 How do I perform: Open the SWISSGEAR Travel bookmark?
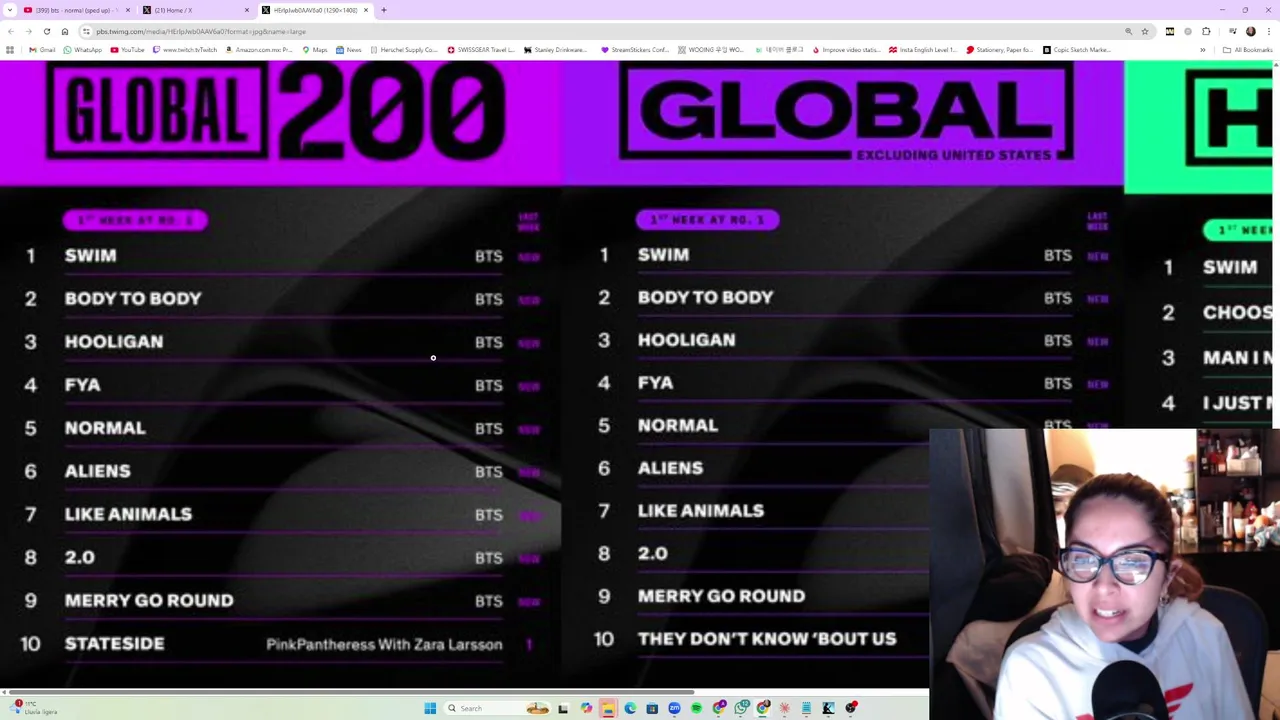481,50
